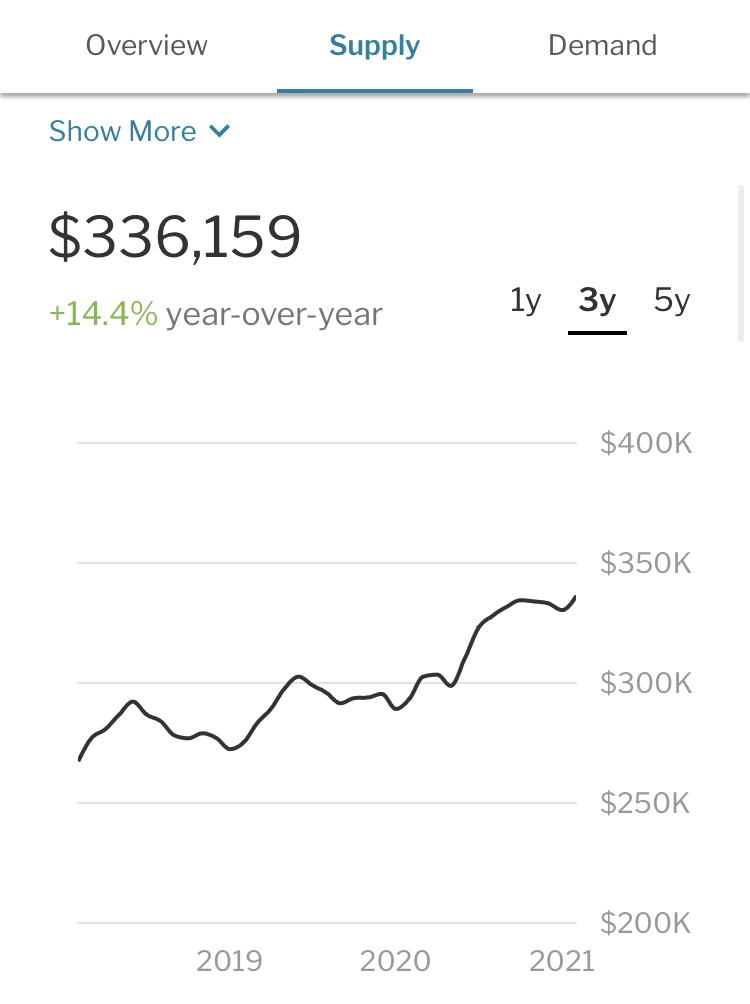The image size is (750, 1004).
Task: Switch to the Overview tab
Action: (147, 45)
